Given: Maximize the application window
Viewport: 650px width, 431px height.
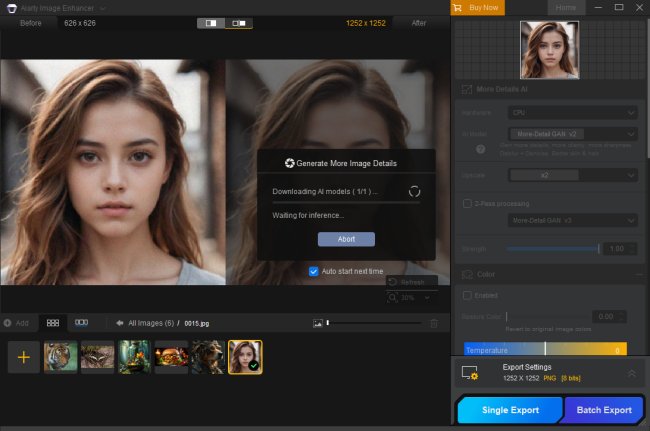Looking at the screenshot, I should pos(619,7).
